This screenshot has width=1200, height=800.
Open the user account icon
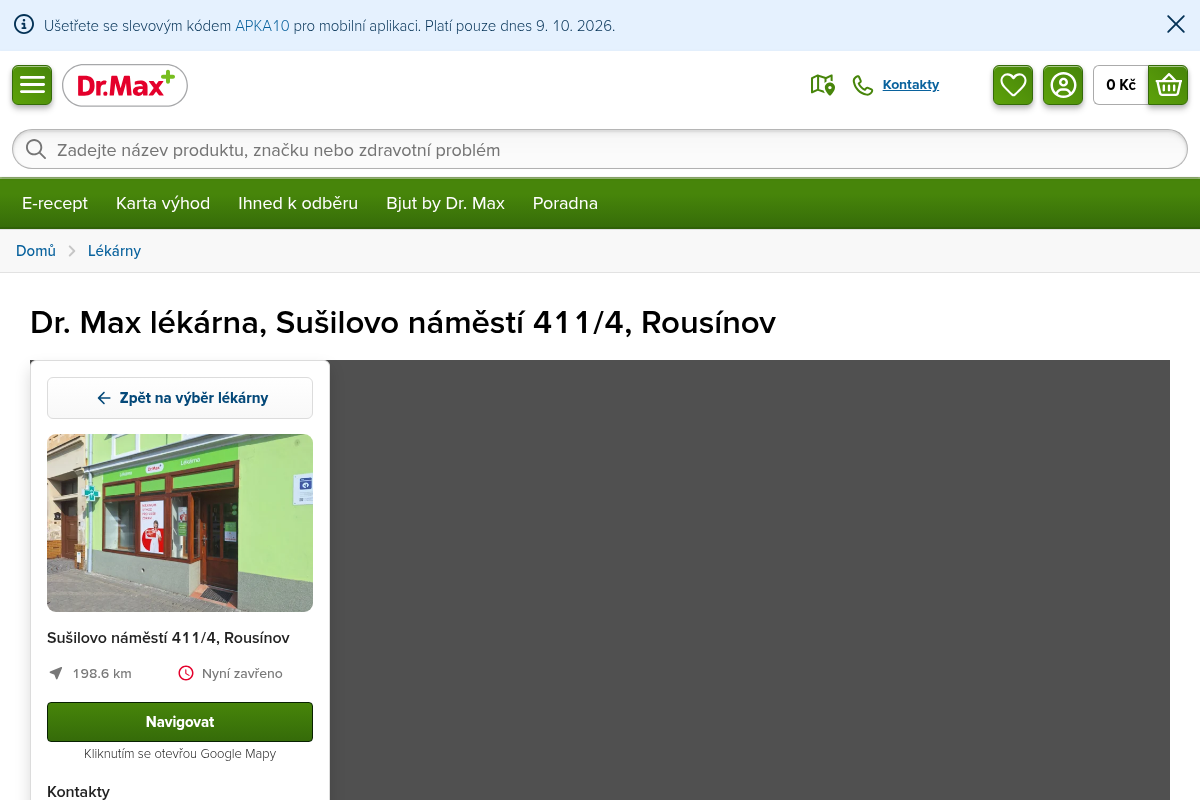(x=1063, y=85)
